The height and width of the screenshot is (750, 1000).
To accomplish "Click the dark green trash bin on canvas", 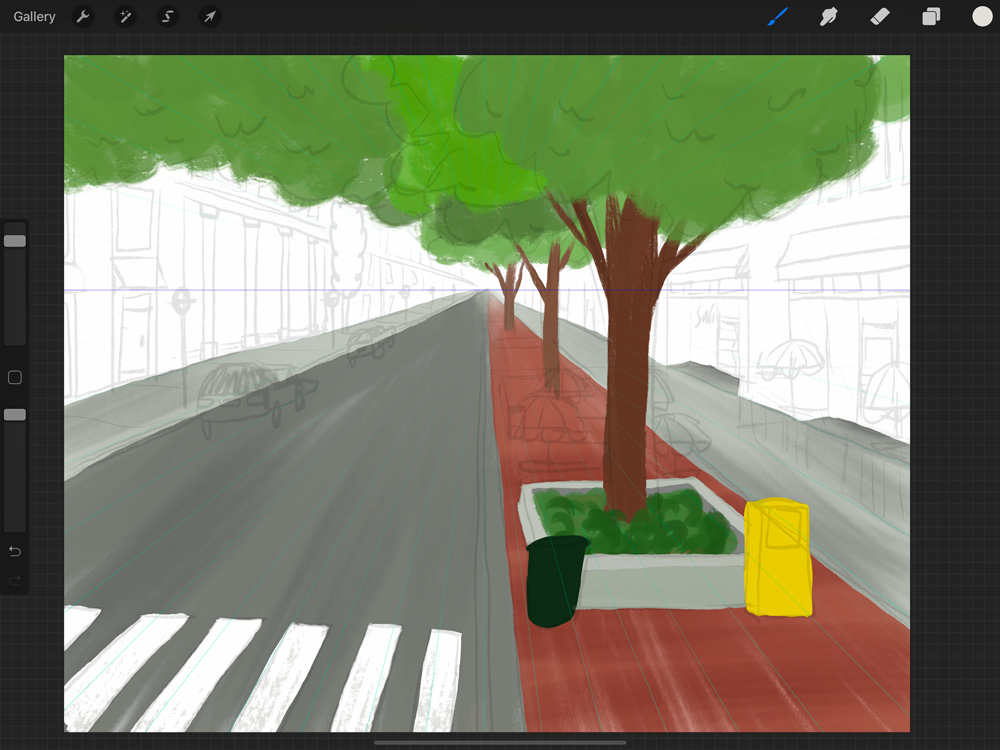I will [x=554, y=582].
